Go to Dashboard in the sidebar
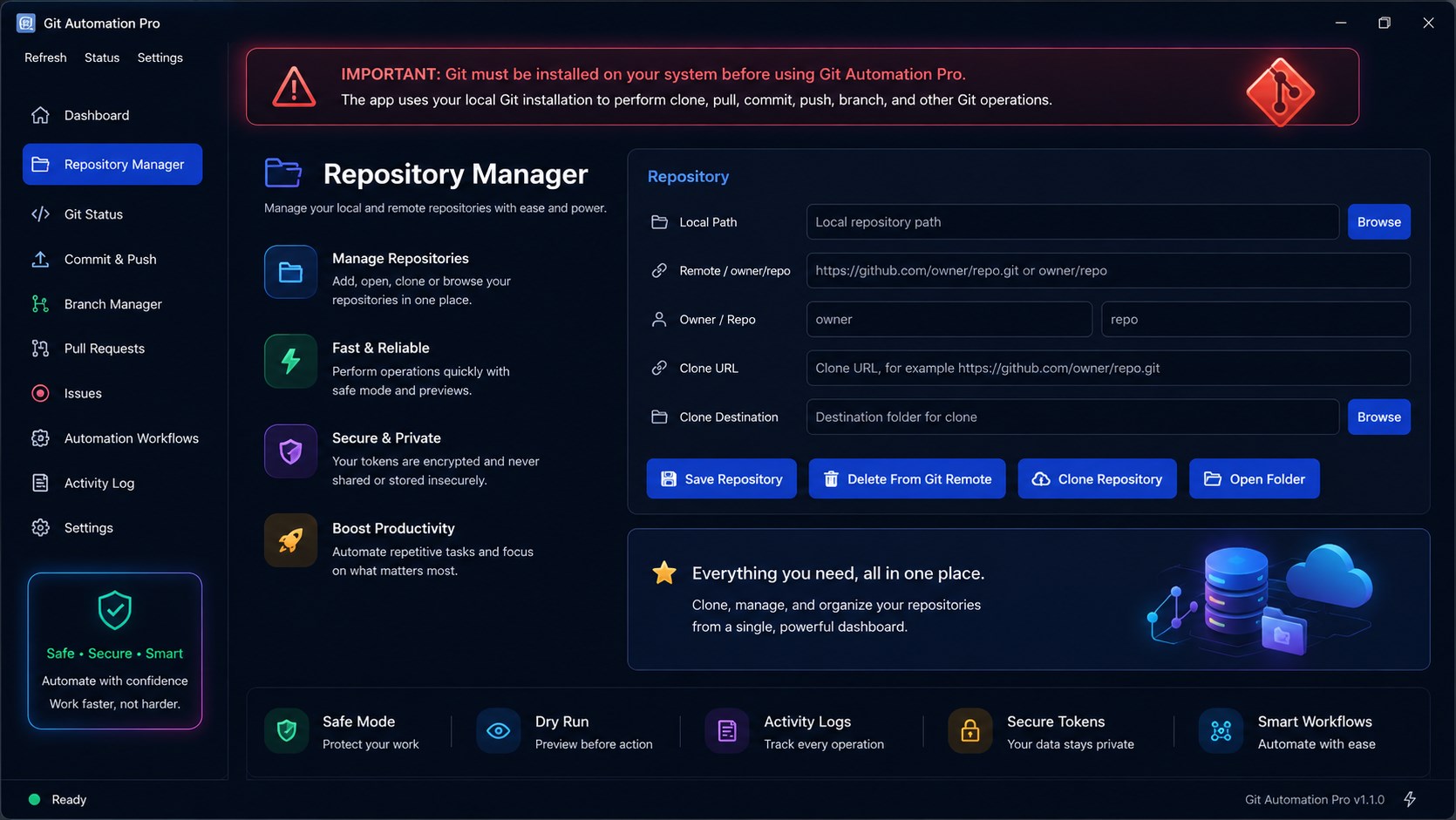 click(x=112, y=115)
